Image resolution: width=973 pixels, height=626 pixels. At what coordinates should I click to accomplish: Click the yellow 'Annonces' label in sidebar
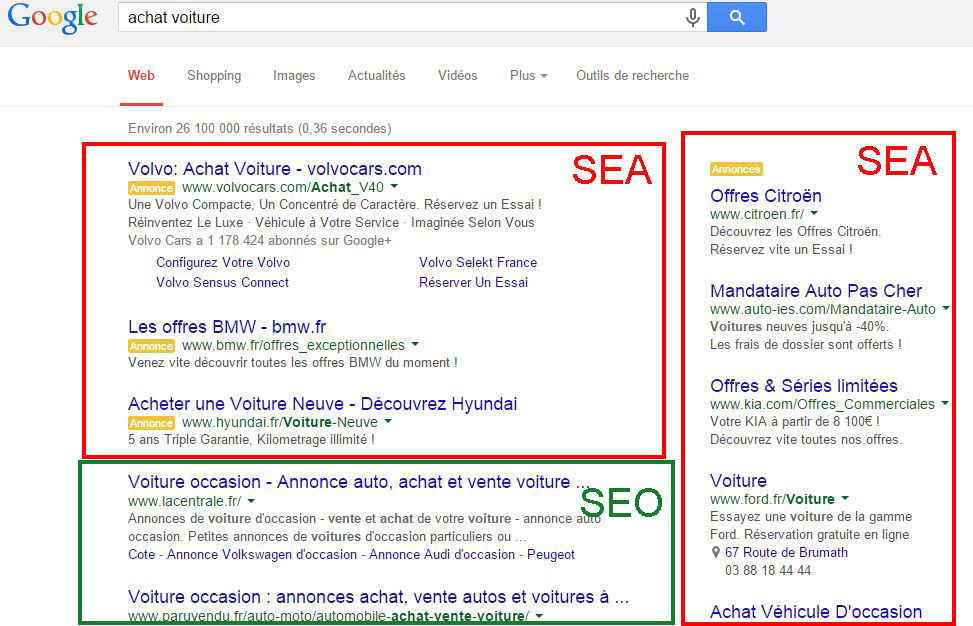coord(736,169)
